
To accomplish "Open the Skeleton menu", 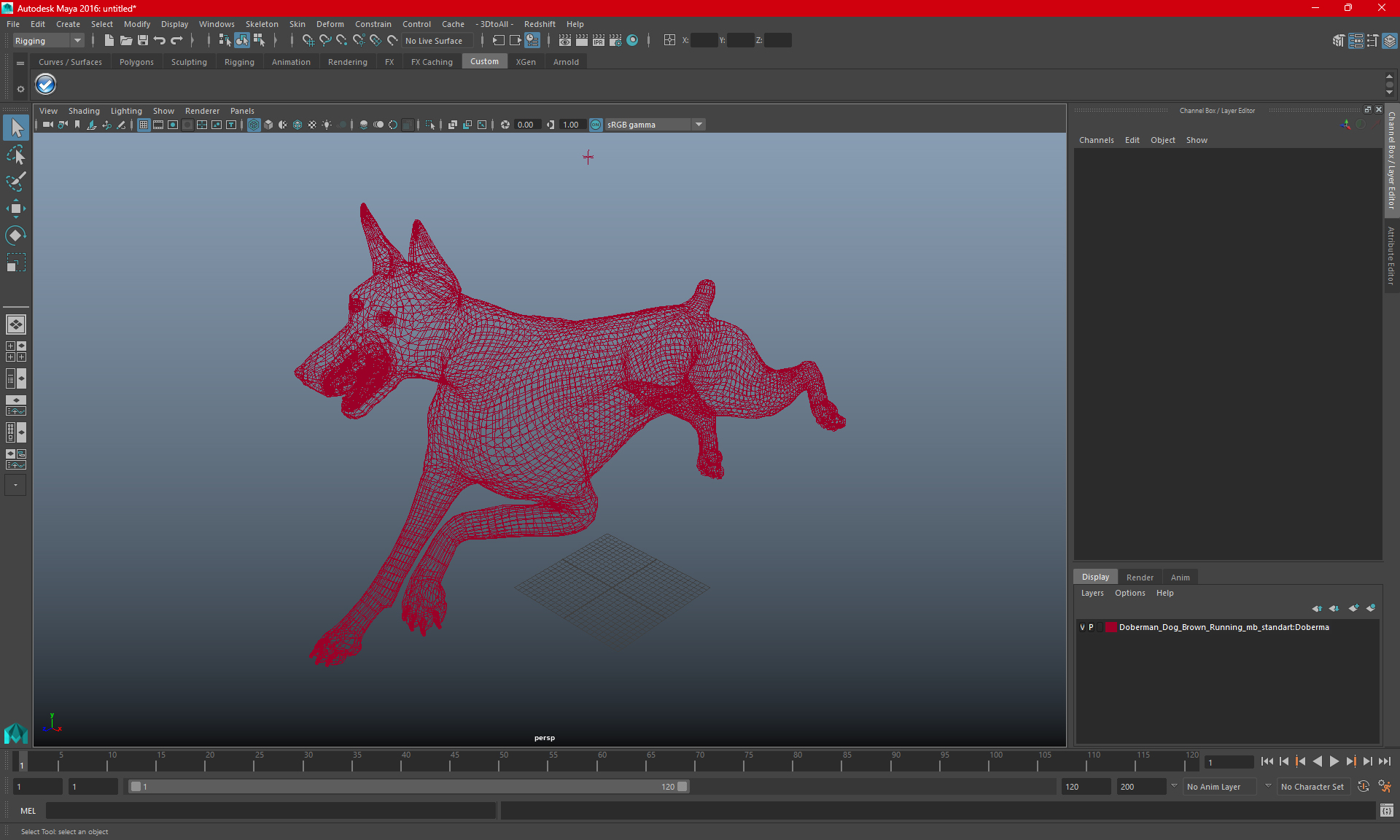I will click(262, 24).
